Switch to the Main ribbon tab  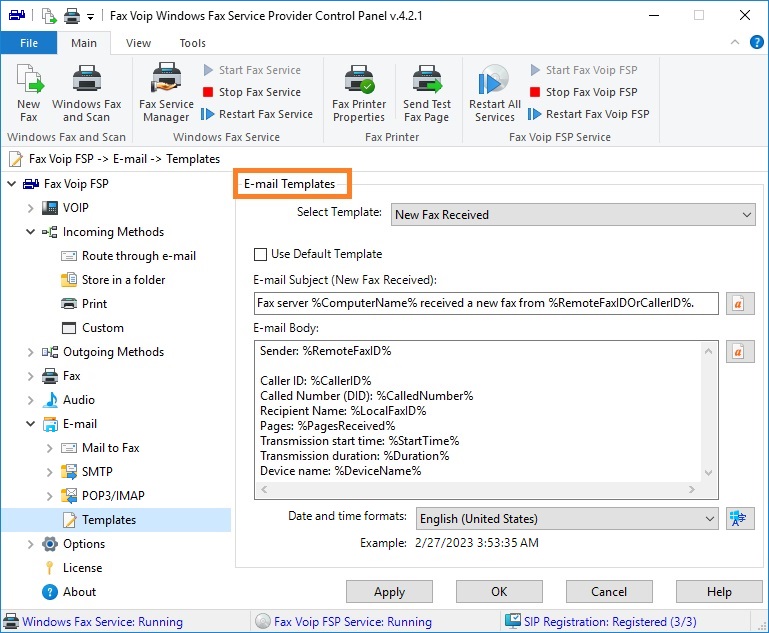pyautogui.click(x=84, y=43)
